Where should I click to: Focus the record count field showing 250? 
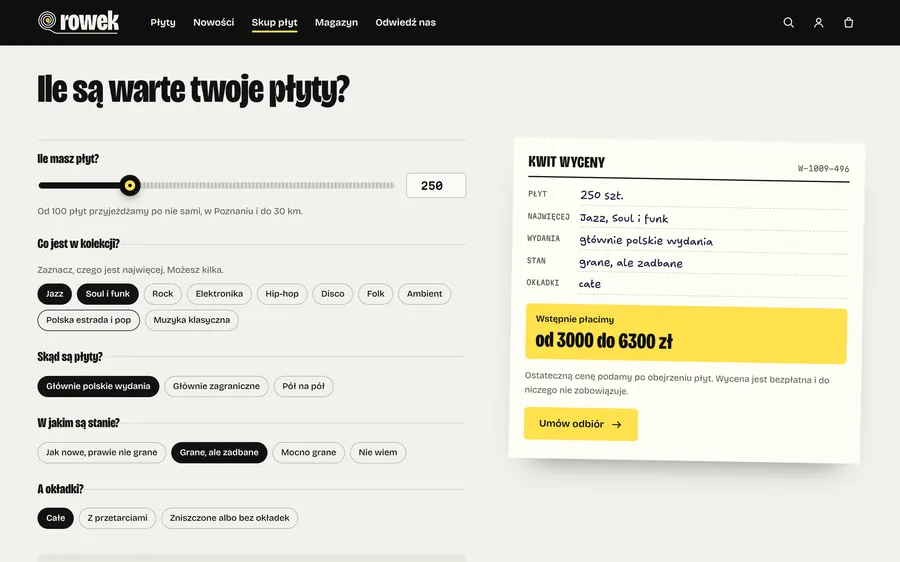tap(436, 185)
